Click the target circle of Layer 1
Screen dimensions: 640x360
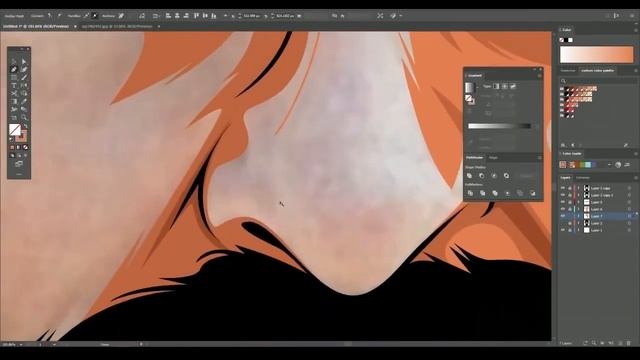629,230
